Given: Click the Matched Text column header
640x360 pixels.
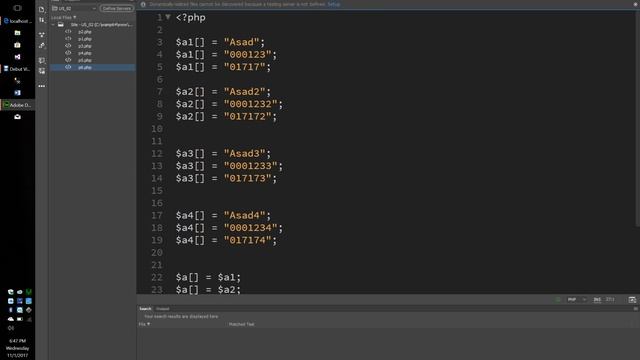Looking at the screenshot, I should tap(241, 324).
